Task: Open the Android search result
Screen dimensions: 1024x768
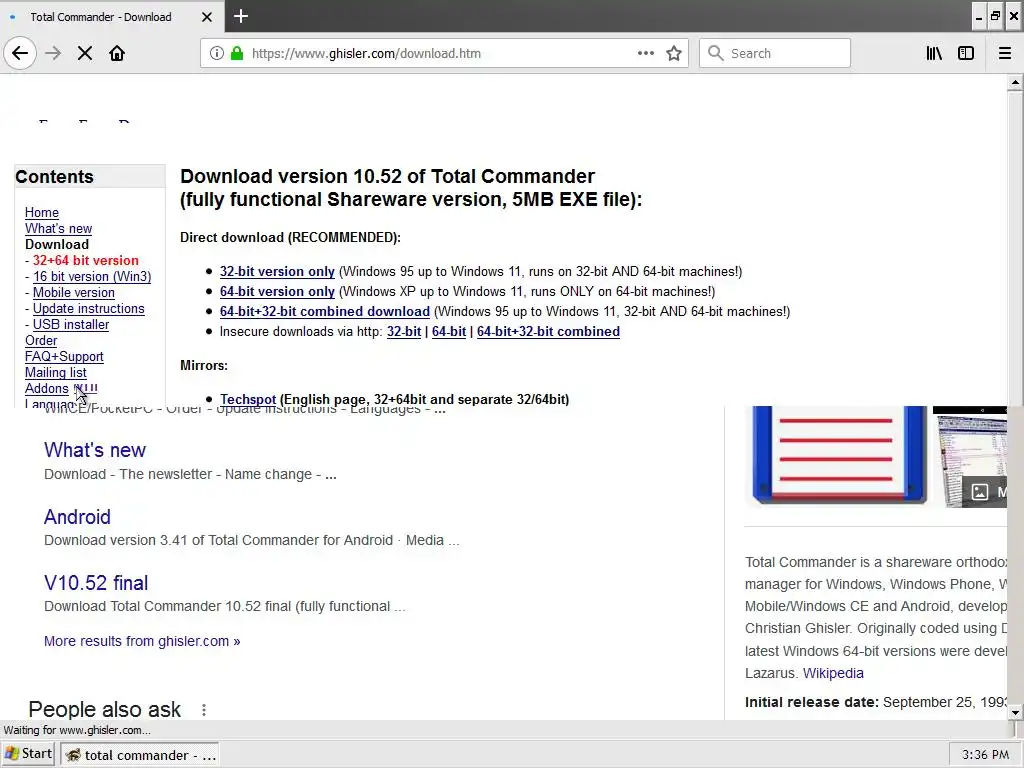Action: 77,517
